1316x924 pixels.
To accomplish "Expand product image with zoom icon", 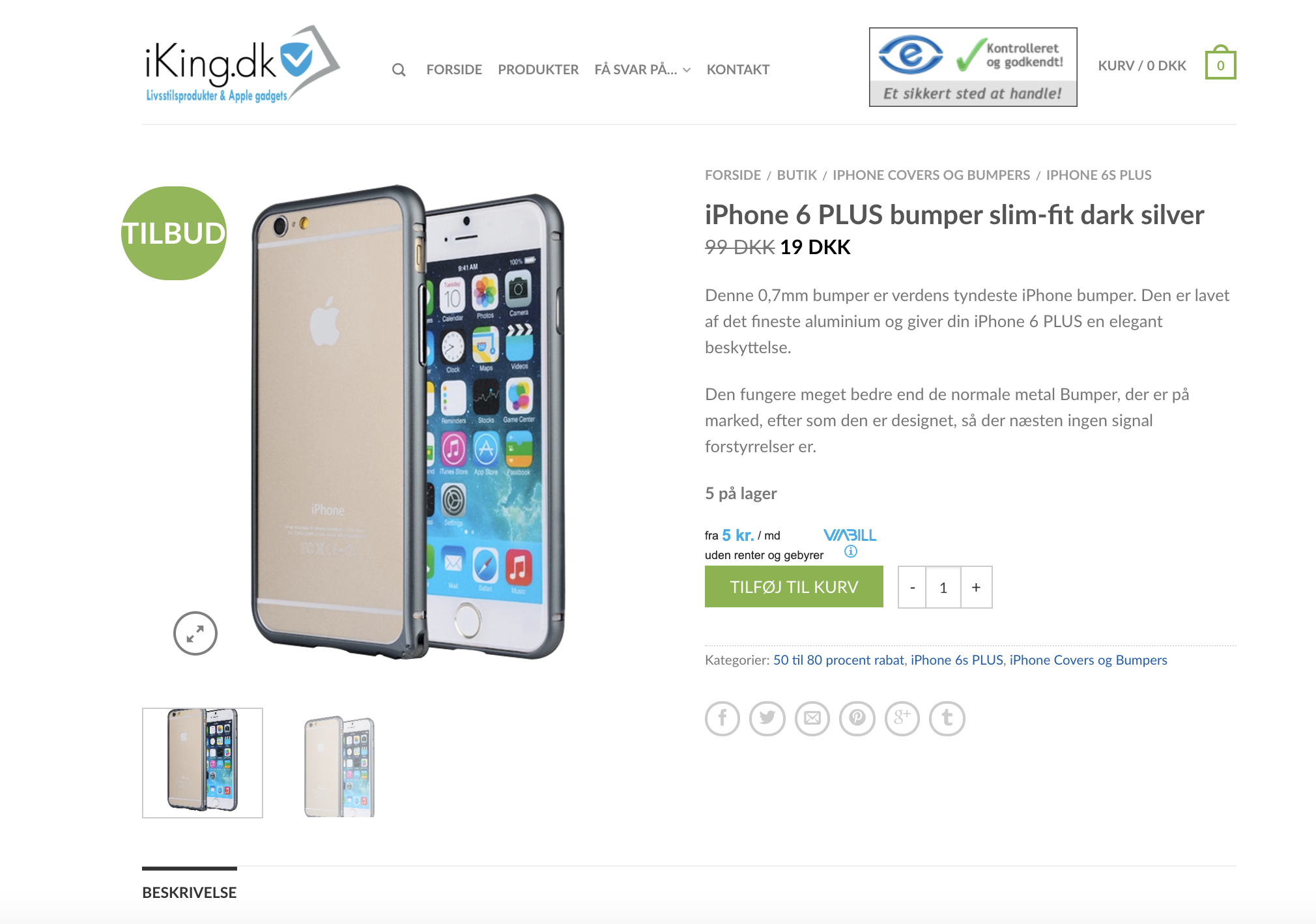I will pyautogui.click(x=195, y=633).
